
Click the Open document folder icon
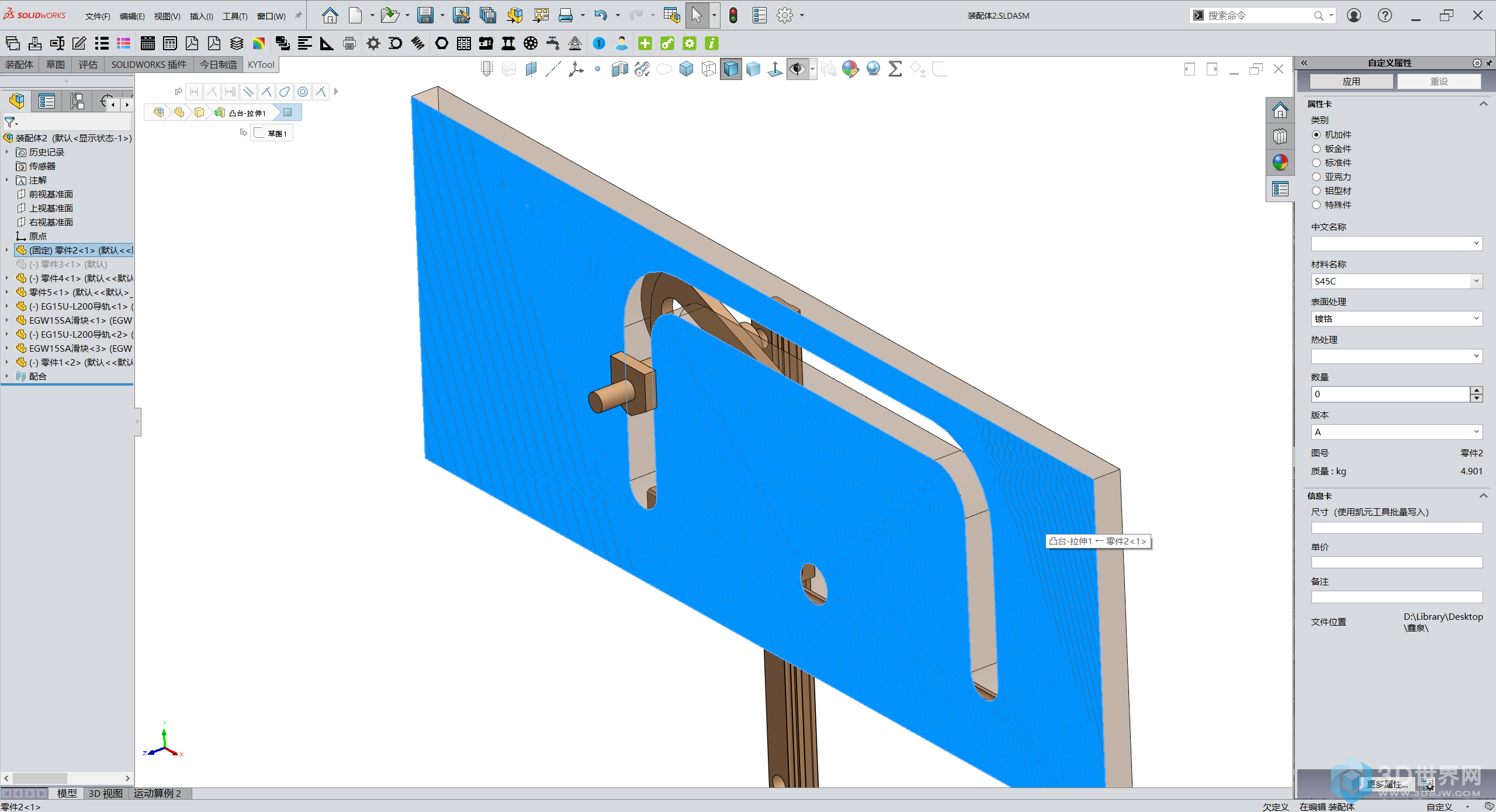[x=389, y=15]
